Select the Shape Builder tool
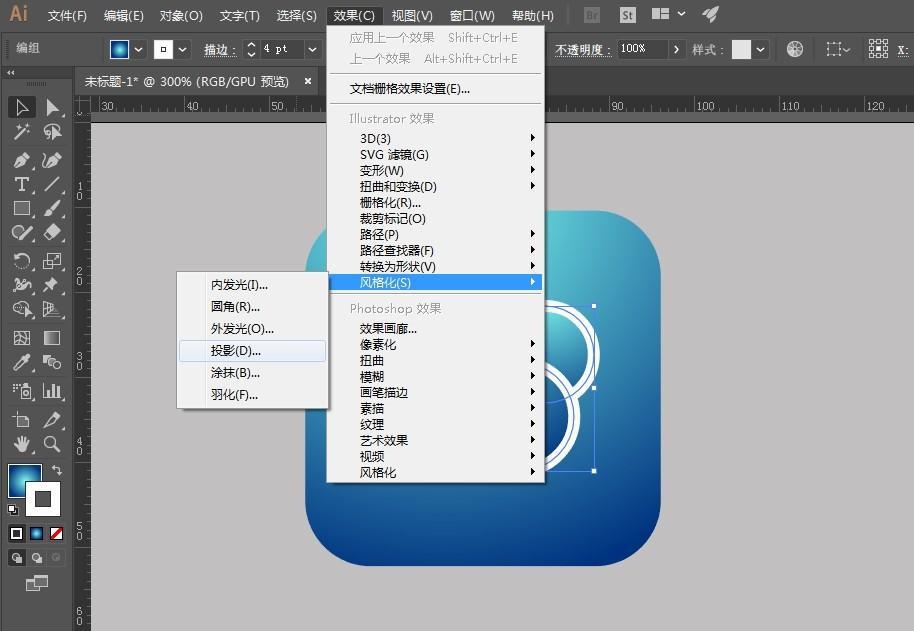 (22, 309)
